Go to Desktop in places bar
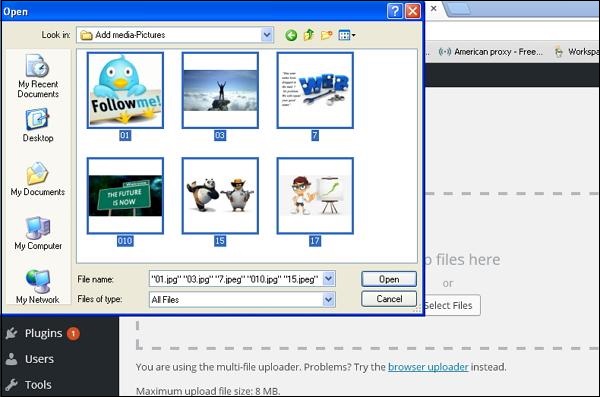This screenshot has height=397, width=600. [38, 126]
